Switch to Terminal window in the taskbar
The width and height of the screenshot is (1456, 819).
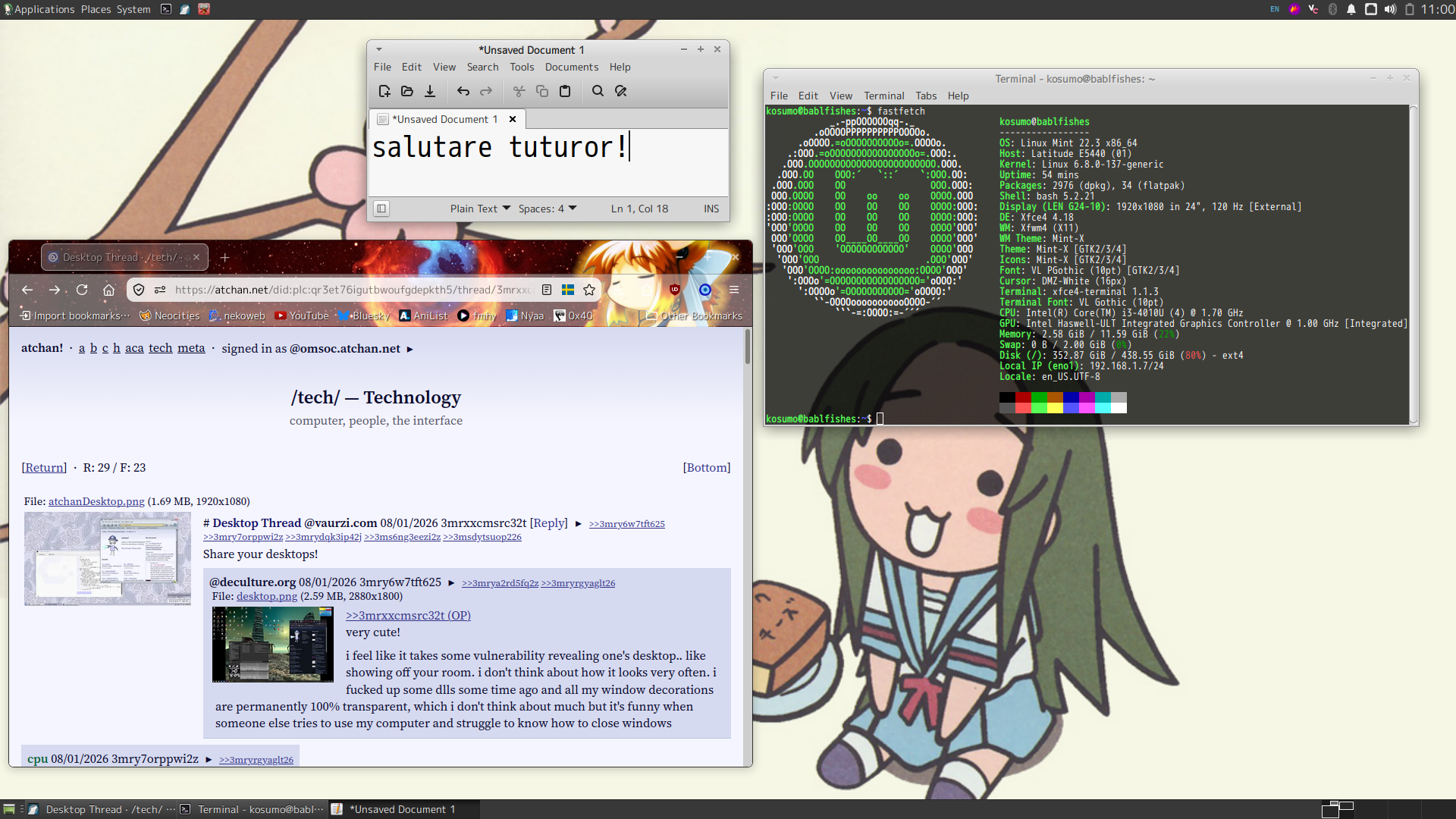tap(253, 809)
